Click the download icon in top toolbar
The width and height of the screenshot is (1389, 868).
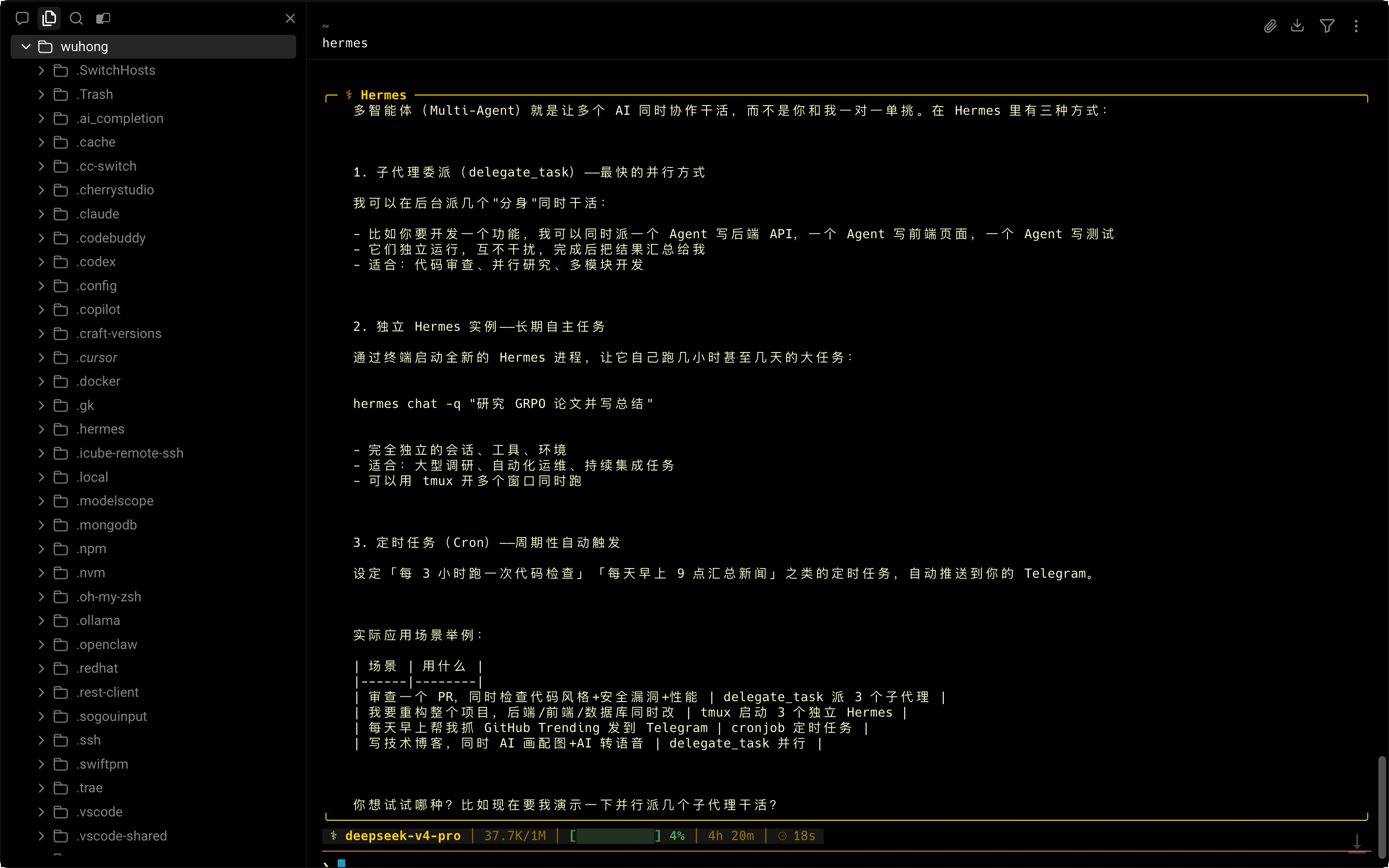[1297, 26]
